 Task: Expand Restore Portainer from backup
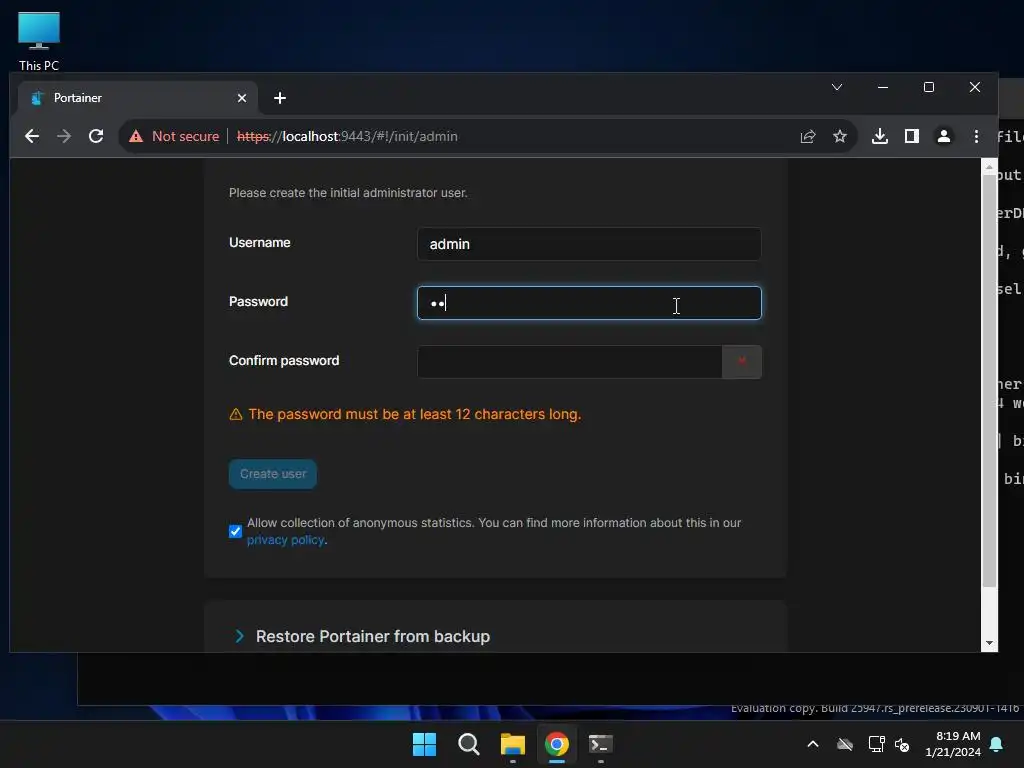click(x=362, y=636)
